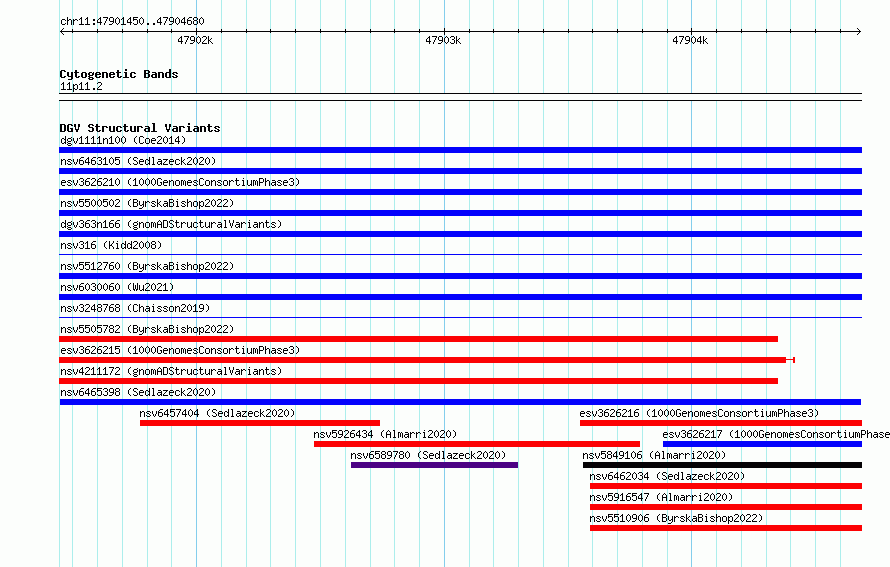Select nsv6462034 (Sedlazeck2020) label

click(667, 476)
